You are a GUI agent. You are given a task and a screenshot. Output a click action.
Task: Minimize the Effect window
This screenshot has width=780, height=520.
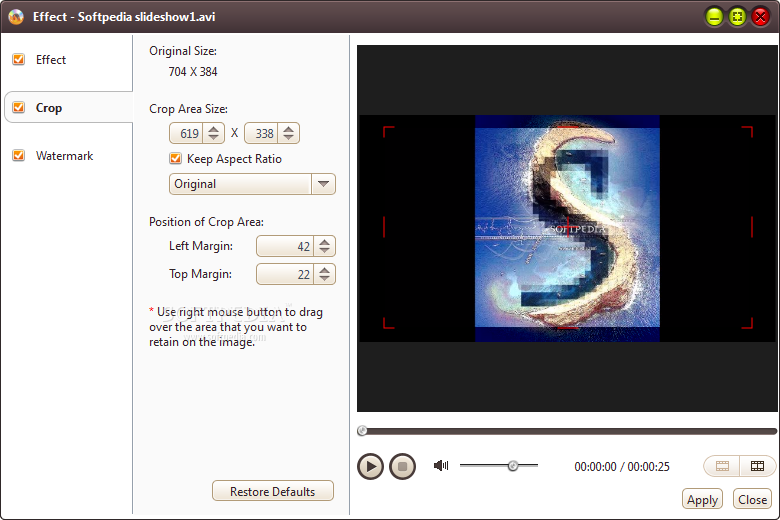pyautogui.click(x=714, y=17)
